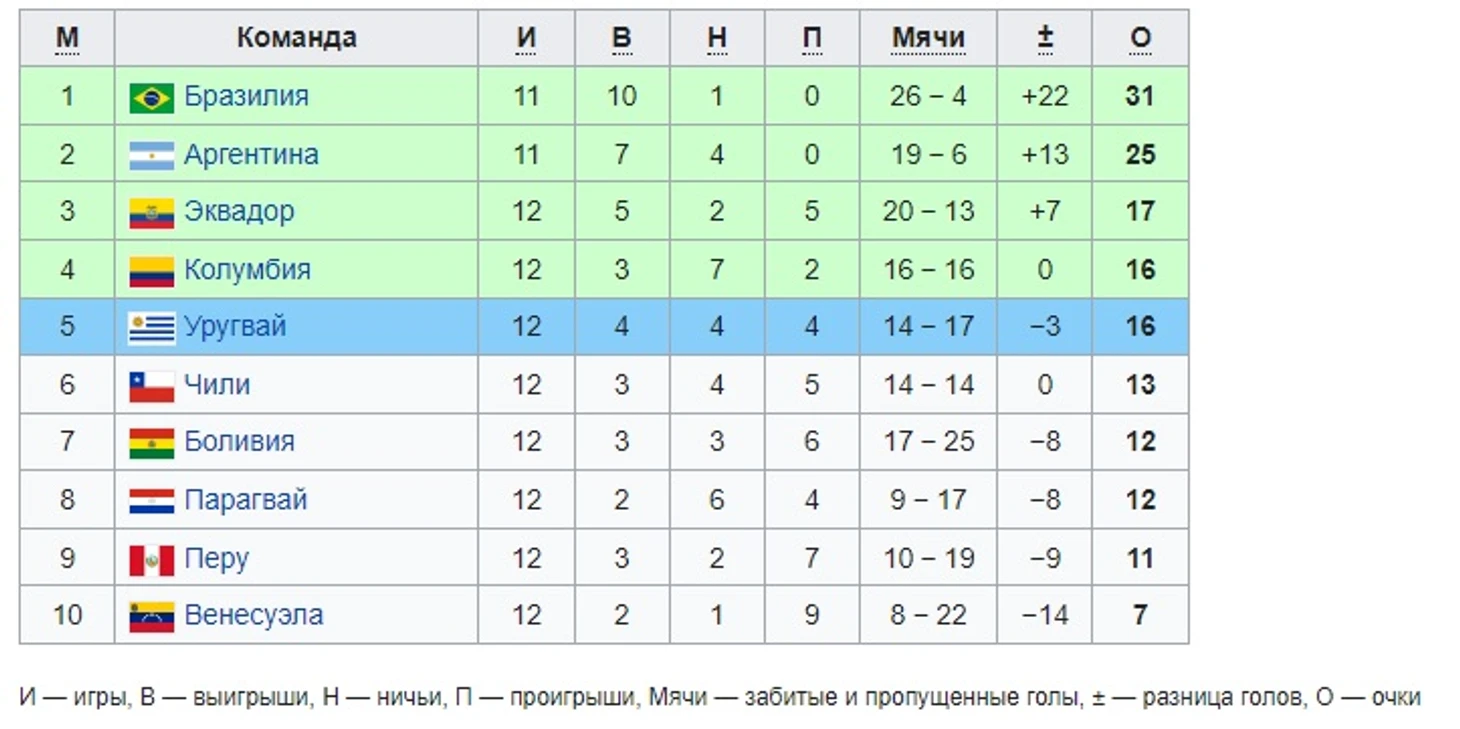This screenshot has width=1460, height=729.
Task: Click the ± goal difference header
Action: (1044, 38)
